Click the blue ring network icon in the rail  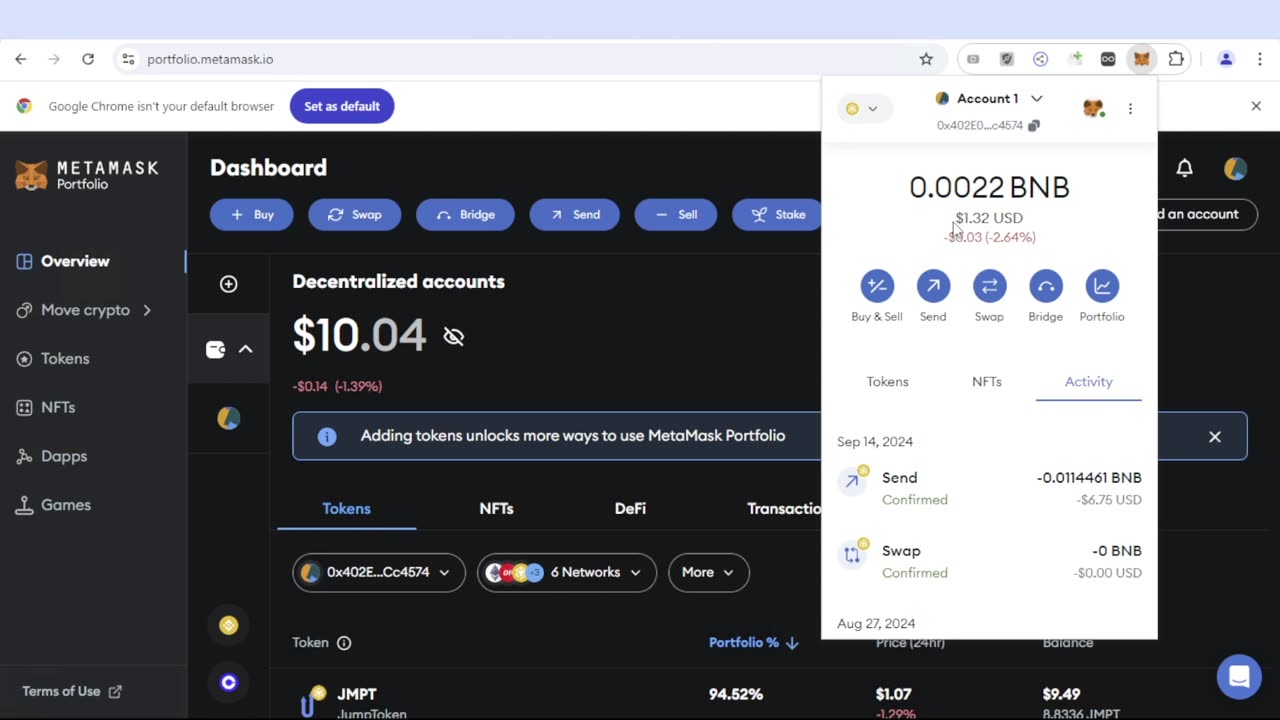coord(229,682)
